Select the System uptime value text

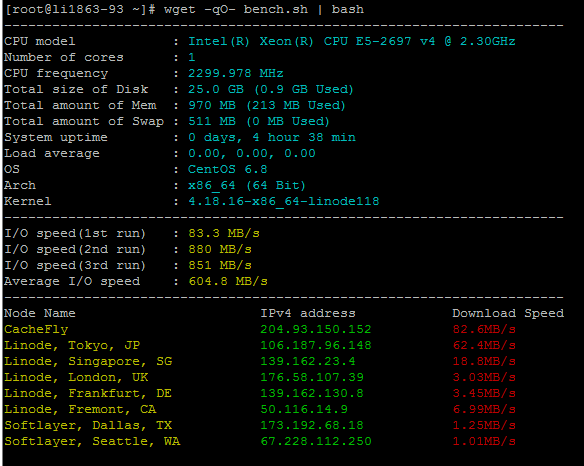(x=272, y=137)
